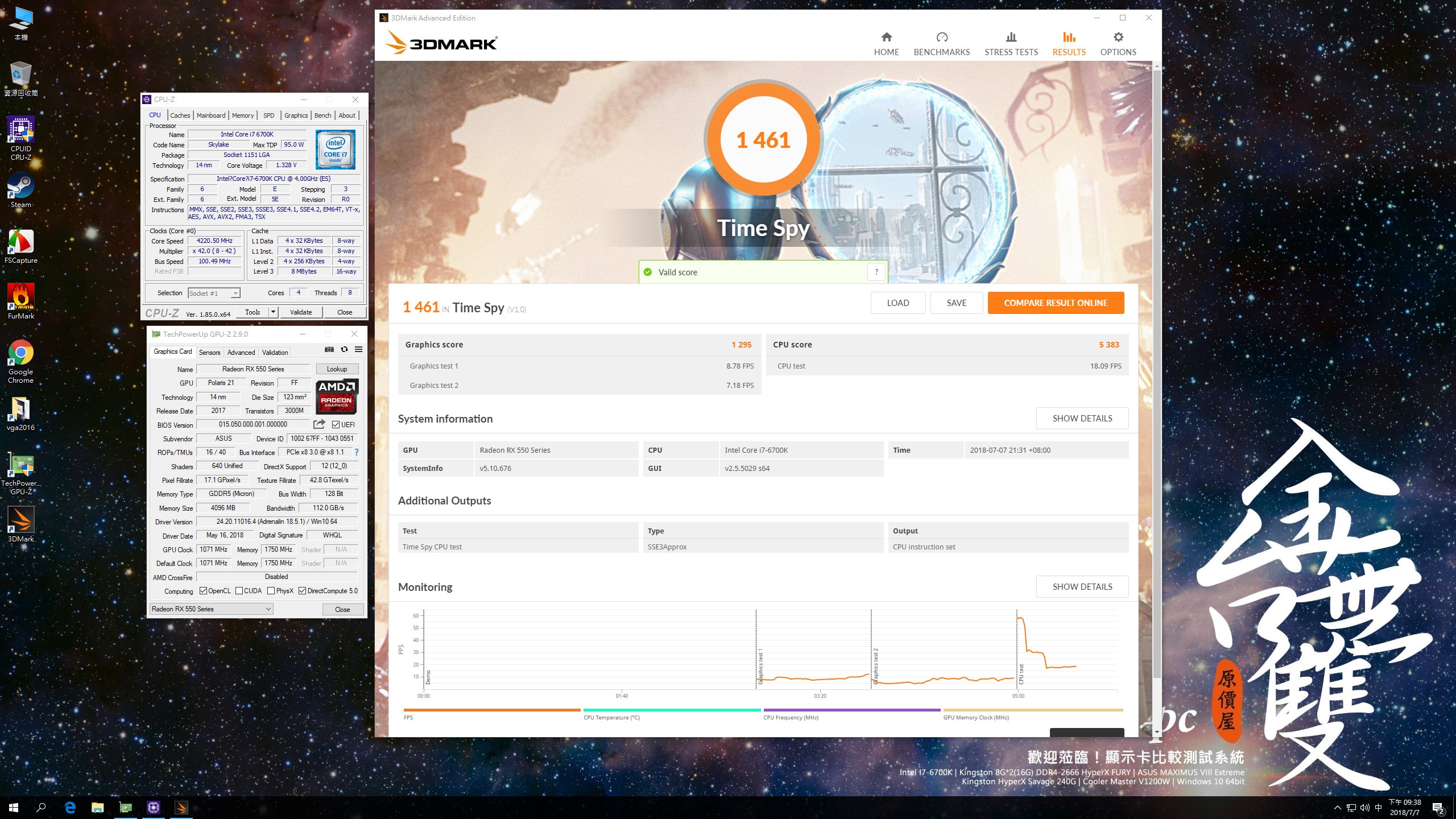Toggle the PhysX checkbox in GPU-Z
This screenshot has width=1456, height=819.
[271, 591]
